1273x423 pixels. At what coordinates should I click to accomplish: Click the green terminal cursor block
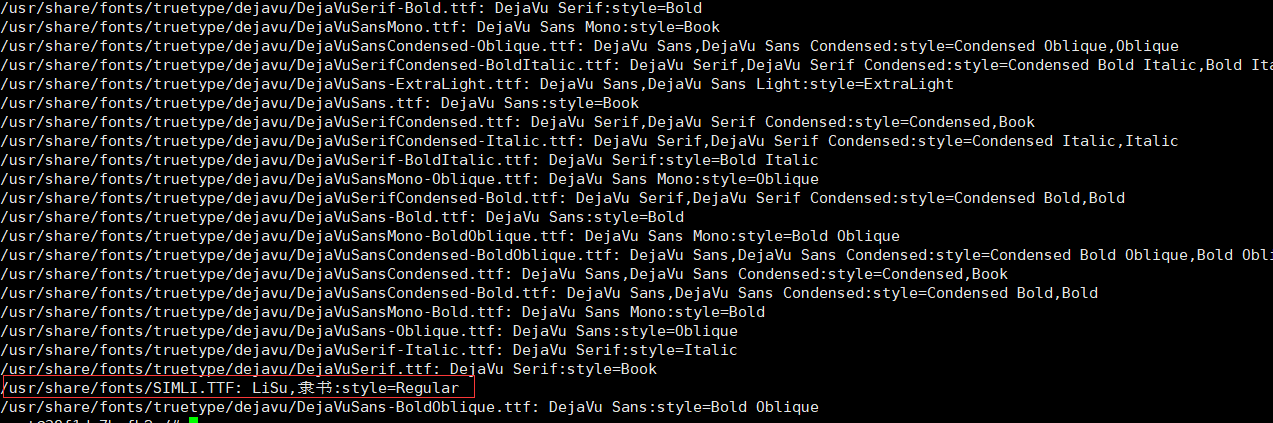click(x=193, y=420)
